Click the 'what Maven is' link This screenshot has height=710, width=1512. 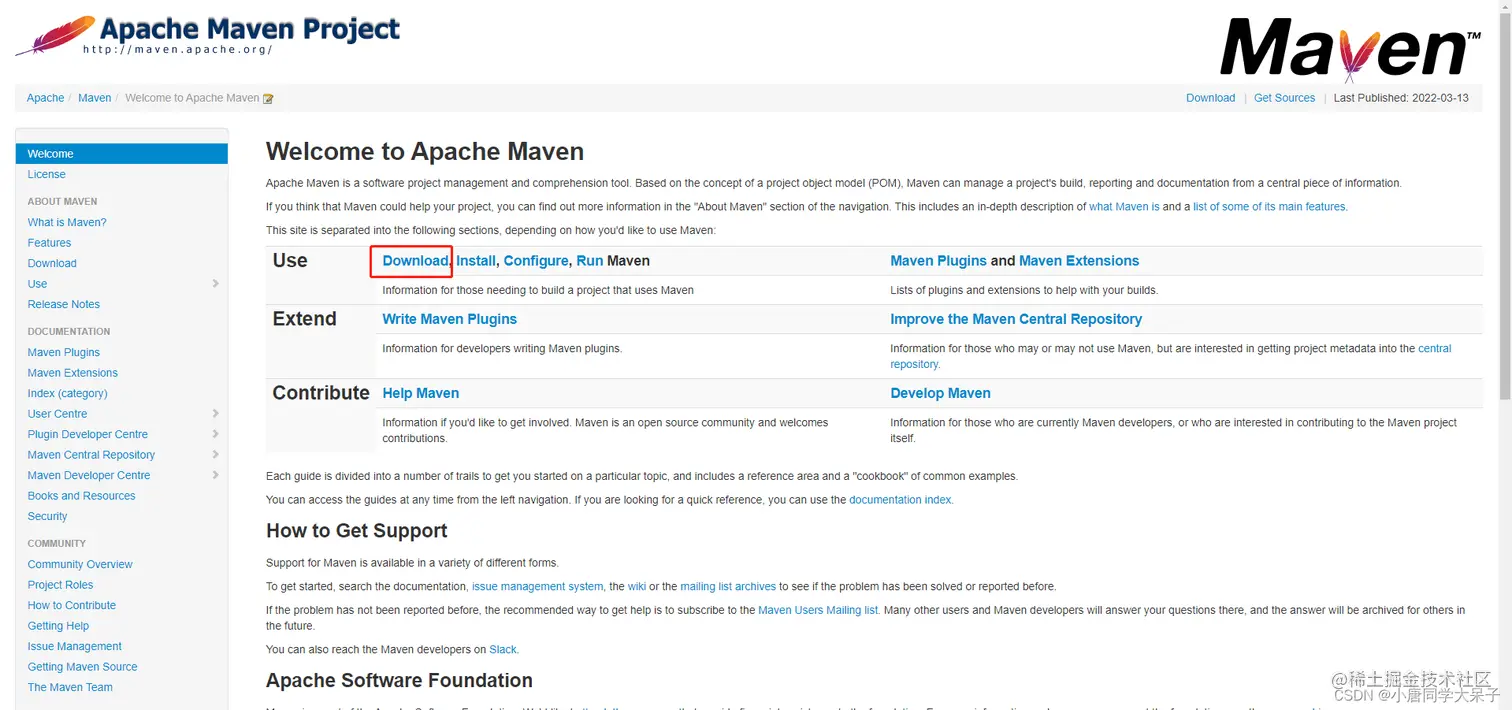[1124, 207]
